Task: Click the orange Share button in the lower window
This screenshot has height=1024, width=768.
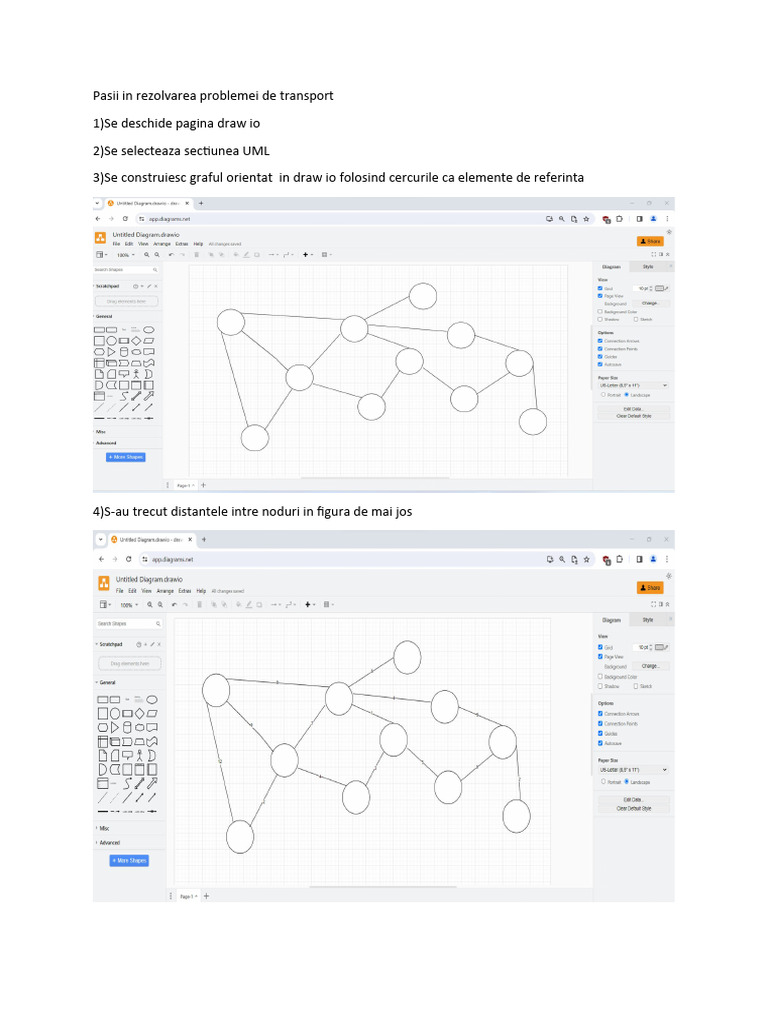Action: click(x=650, y=588)
